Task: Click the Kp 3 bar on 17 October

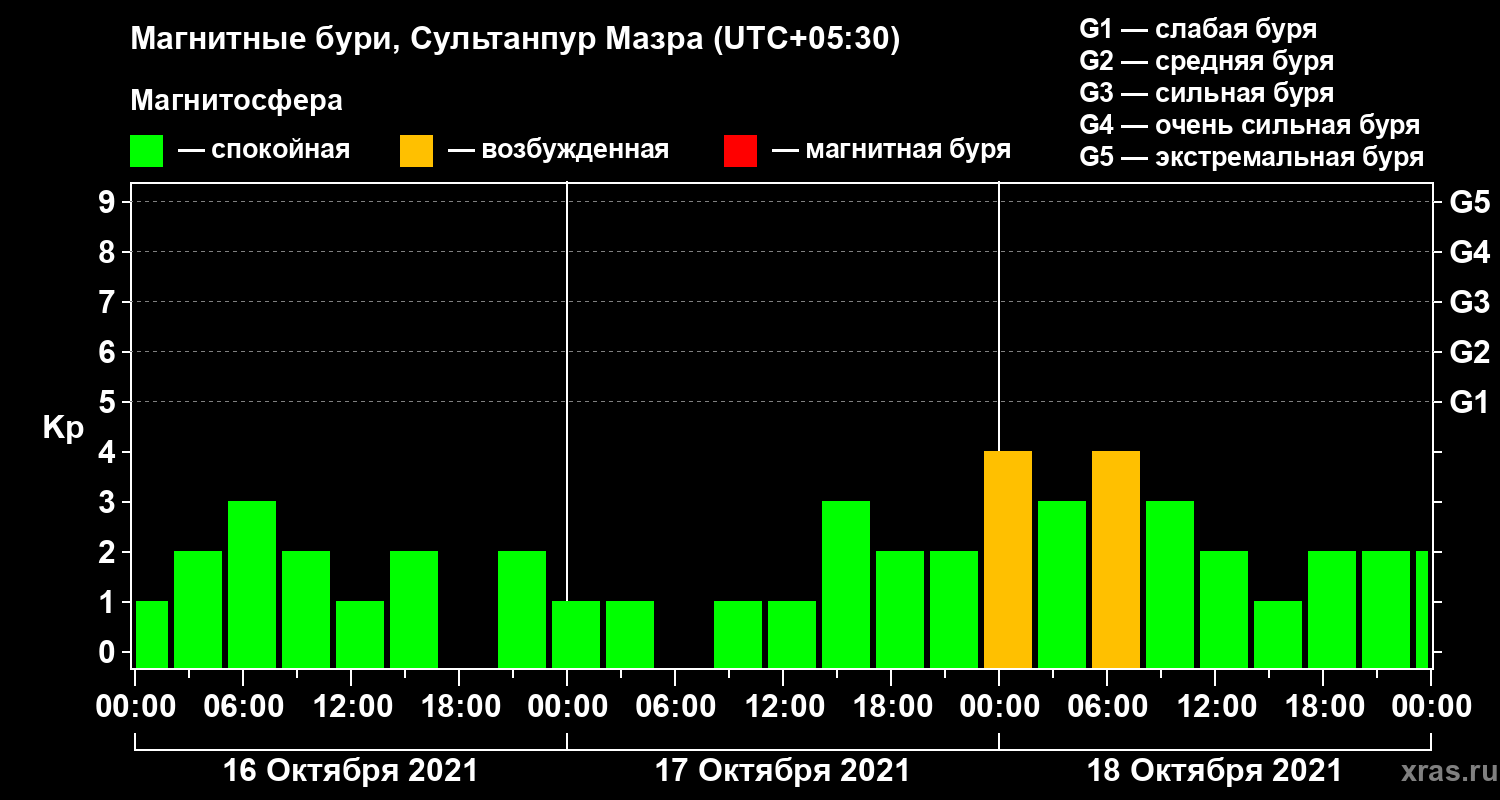Action: 846,585
